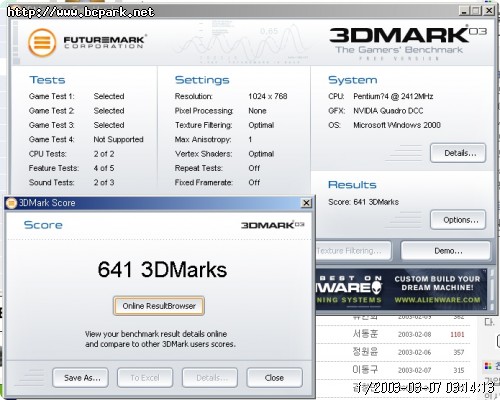
Task: Click the Alienware advertisement banner
Action: [x=402, y=289]
